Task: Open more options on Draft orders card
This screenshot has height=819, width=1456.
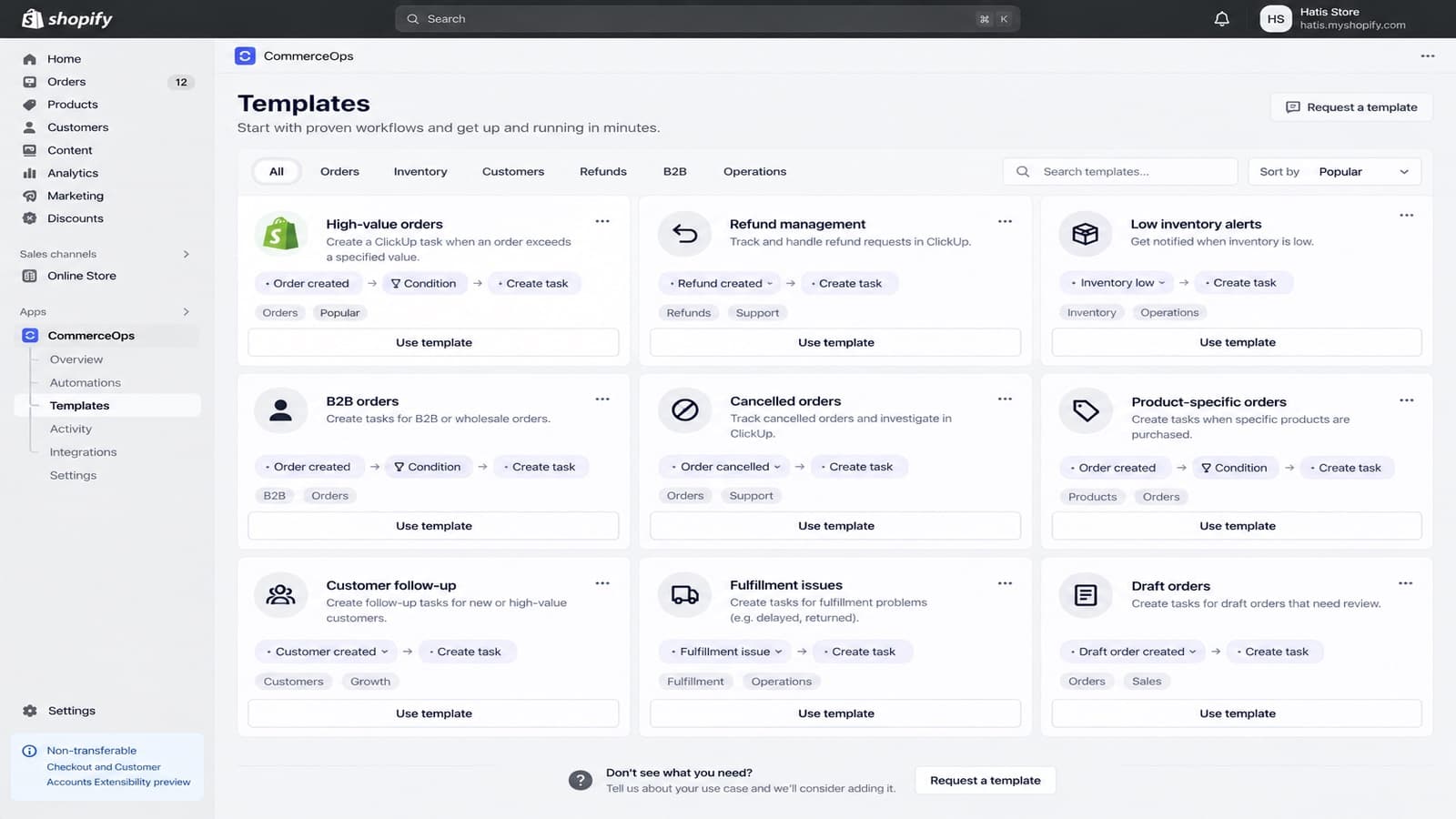Action: [x=1406, y=583]
